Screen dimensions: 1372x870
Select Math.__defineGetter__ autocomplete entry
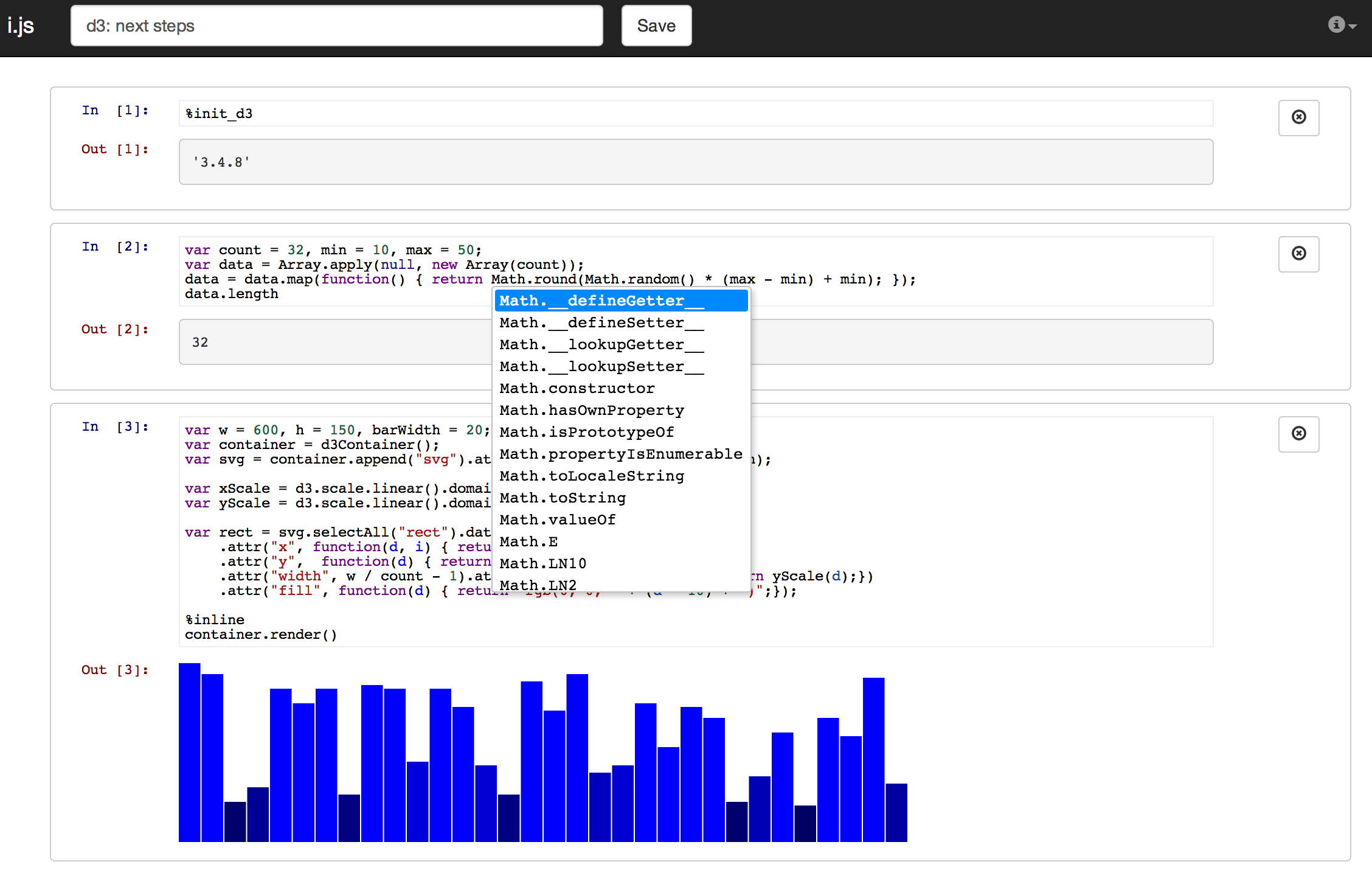[x=621, y=301]
